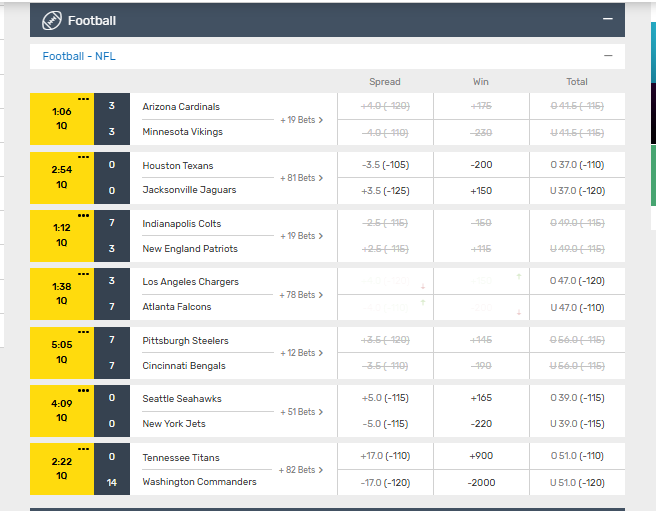The image size is (656, 511).
Task: Open the three-dot menu for Titans vs Commanders
Action: (x=84, y=449)
